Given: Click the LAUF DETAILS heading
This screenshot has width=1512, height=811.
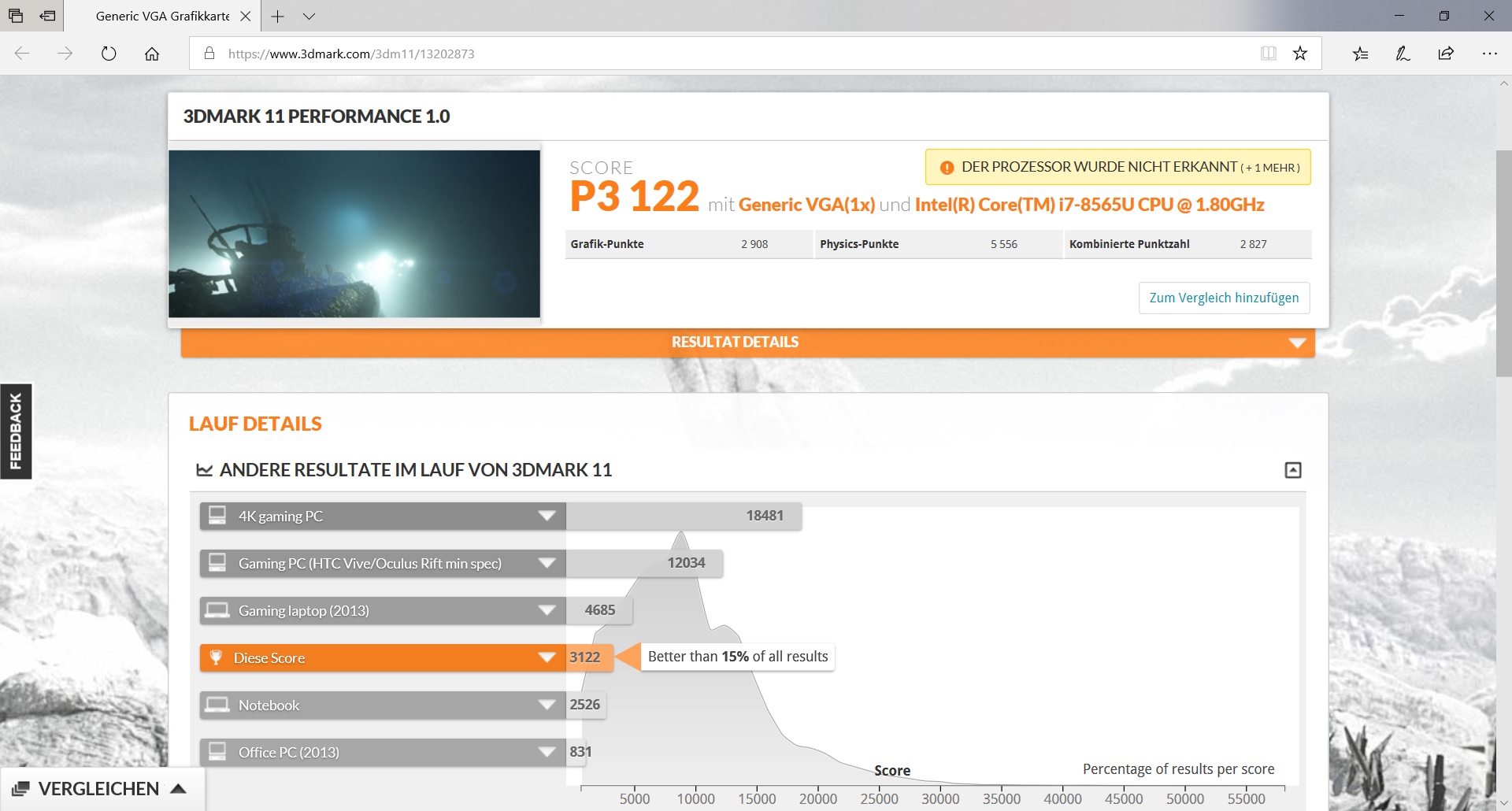Looking at the screenshot, I should (255, 424).
